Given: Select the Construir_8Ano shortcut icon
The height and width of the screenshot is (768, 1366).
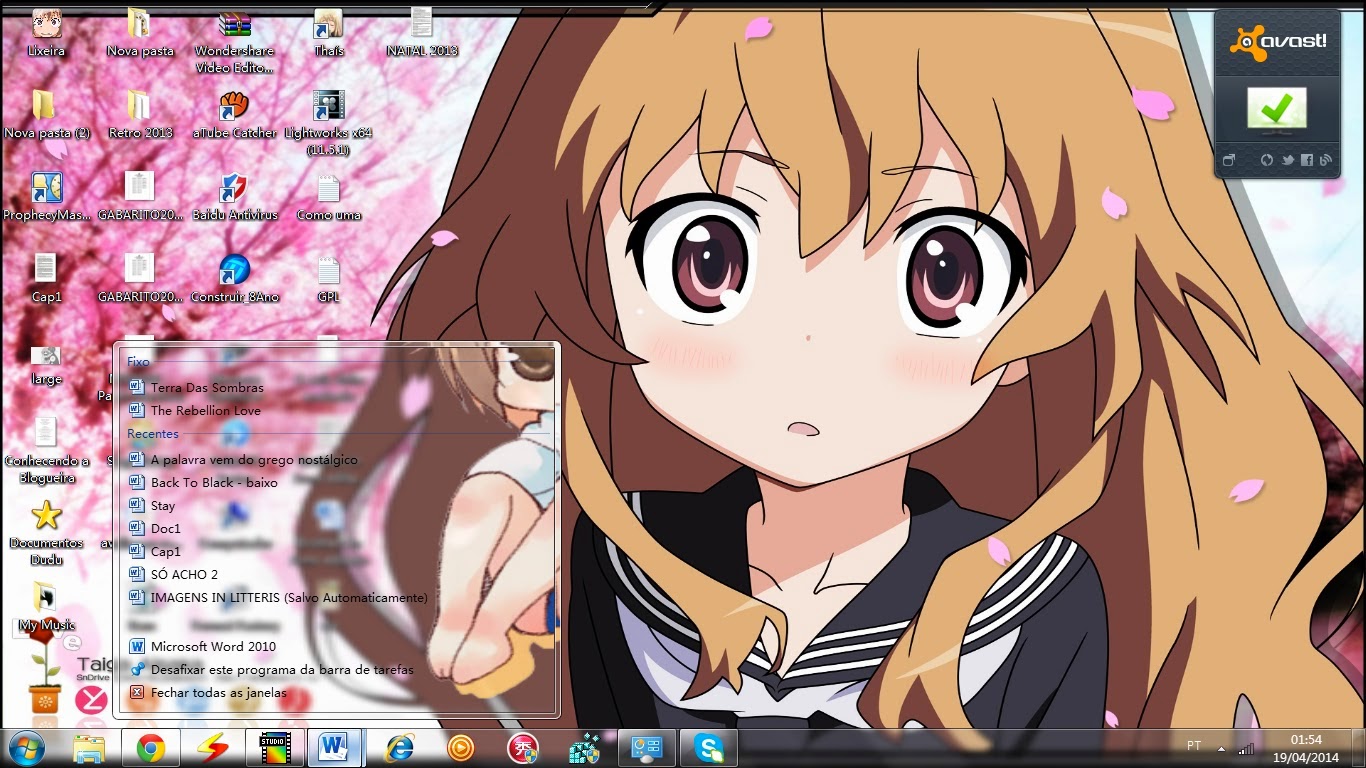Looking at the screenshot, I should point(234,278).
